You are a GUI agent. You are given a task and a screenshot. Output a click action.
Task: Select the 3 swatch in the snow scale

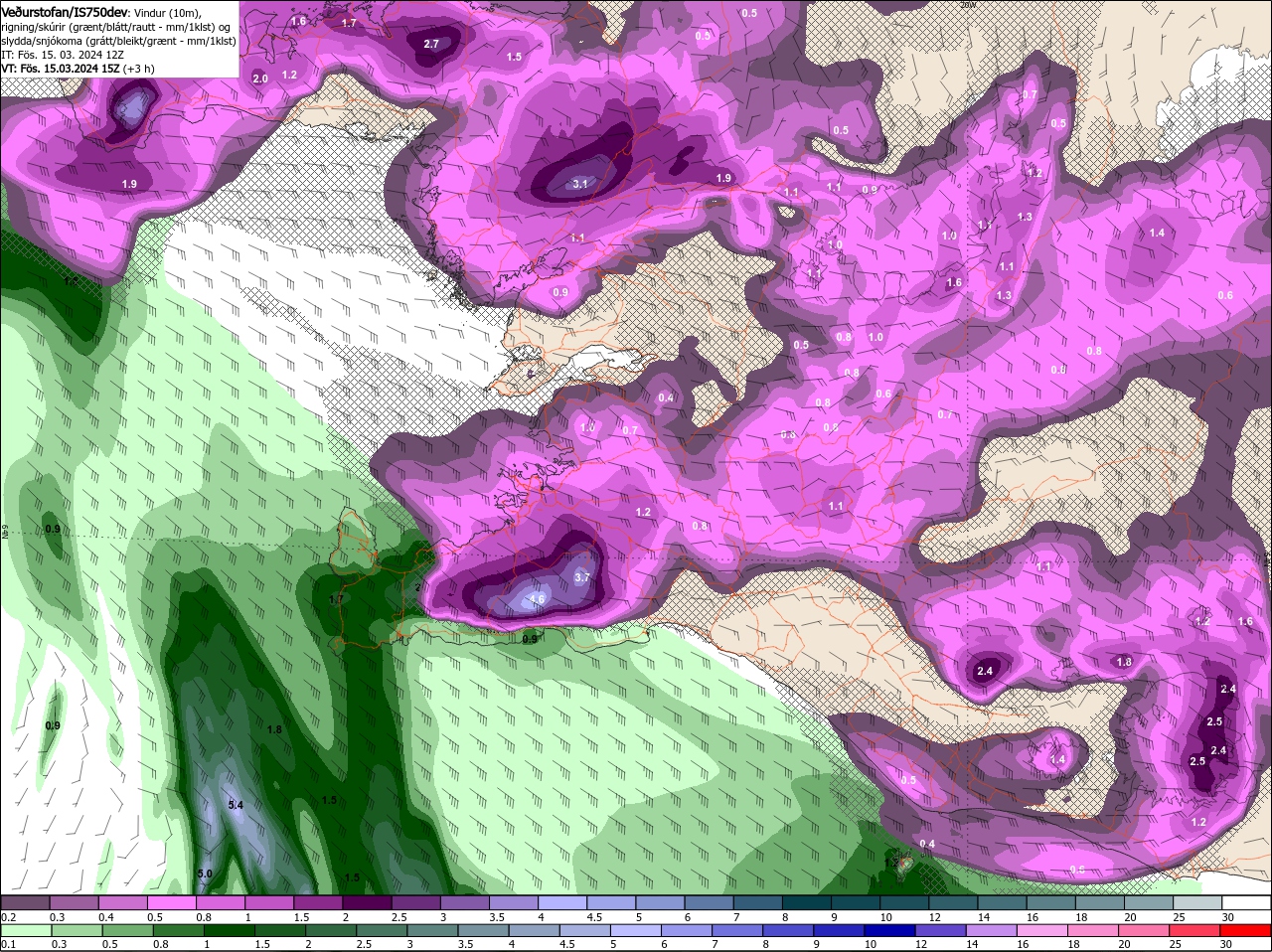[464, 902]
